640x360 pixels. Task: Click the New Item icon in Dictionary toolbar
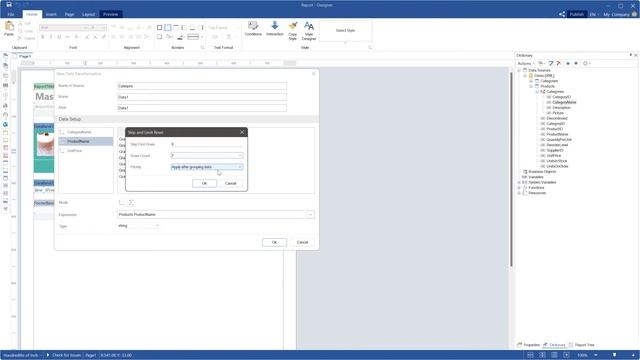point(541,63)
